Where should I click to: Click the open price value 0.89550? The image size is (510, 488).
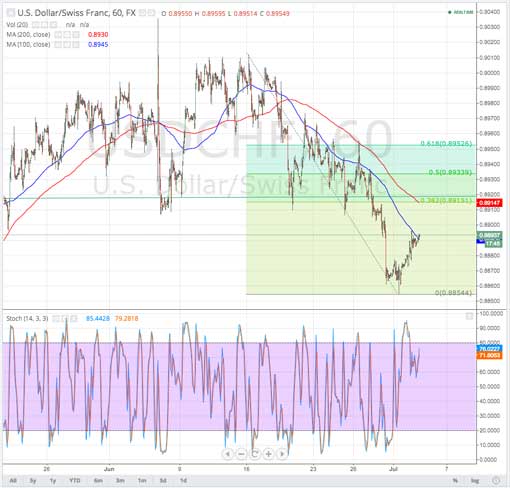(180, 14)
